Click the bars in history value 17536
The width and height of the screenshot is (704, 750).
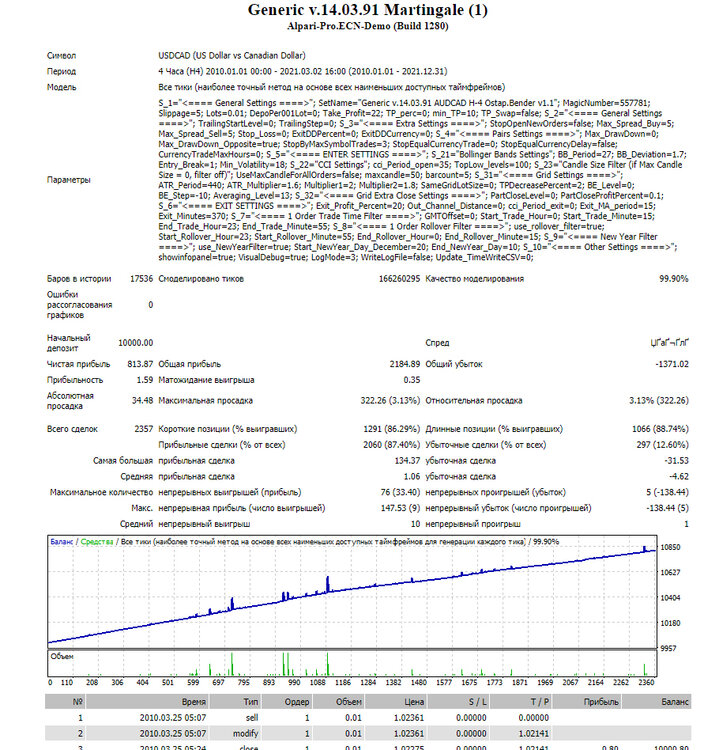(x=142, y=278)
